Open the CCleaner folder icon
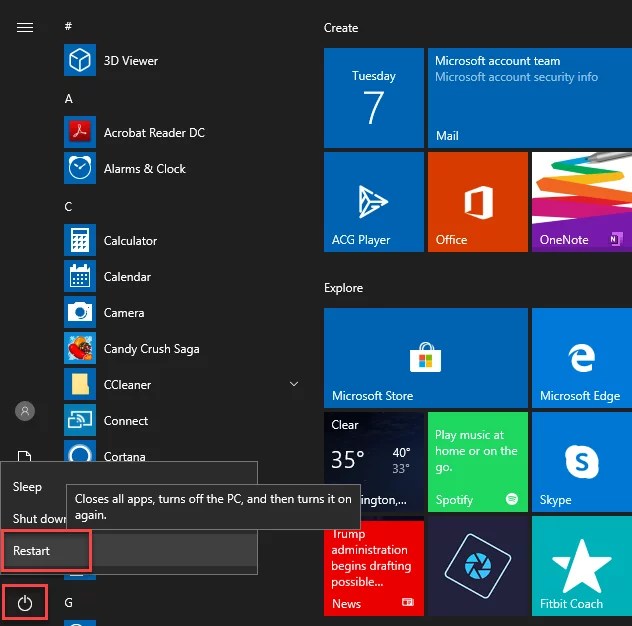The width and height of the screenshot is (632, 626). point(80,384)
